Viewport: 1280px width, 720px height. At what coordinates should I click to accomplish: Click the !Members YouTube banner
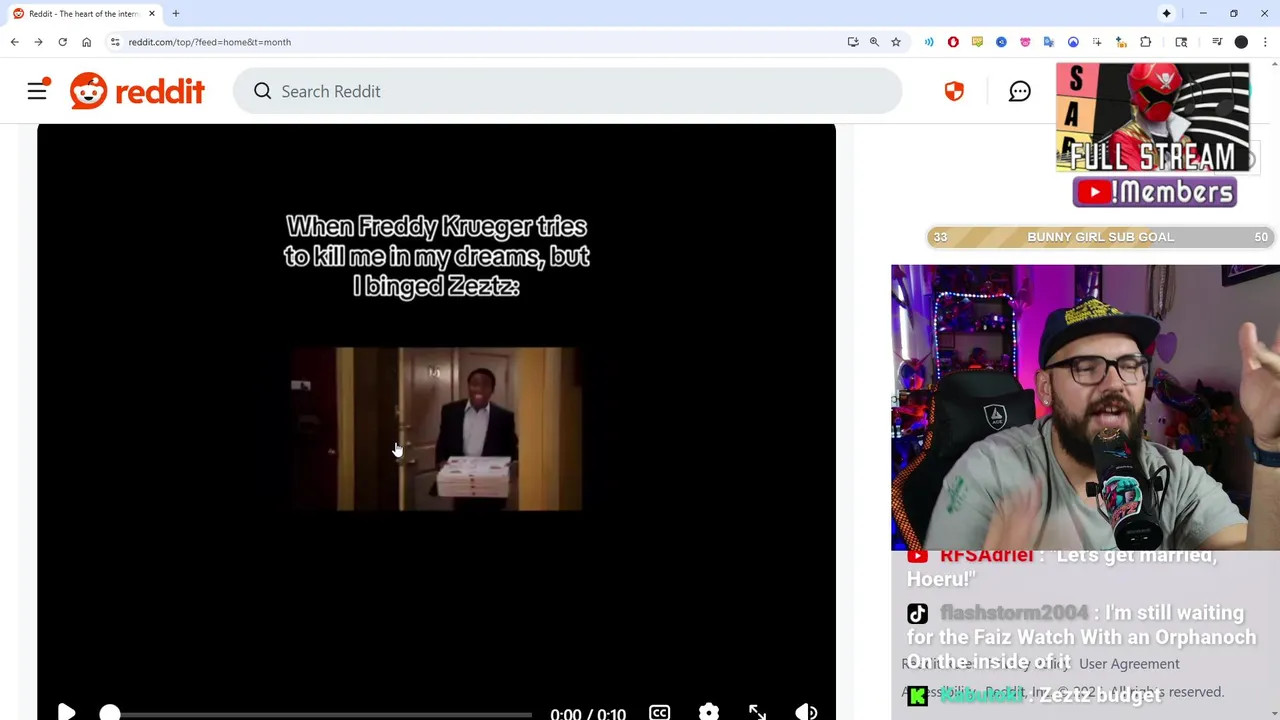pyautogui.click(x=1154, y=192)
